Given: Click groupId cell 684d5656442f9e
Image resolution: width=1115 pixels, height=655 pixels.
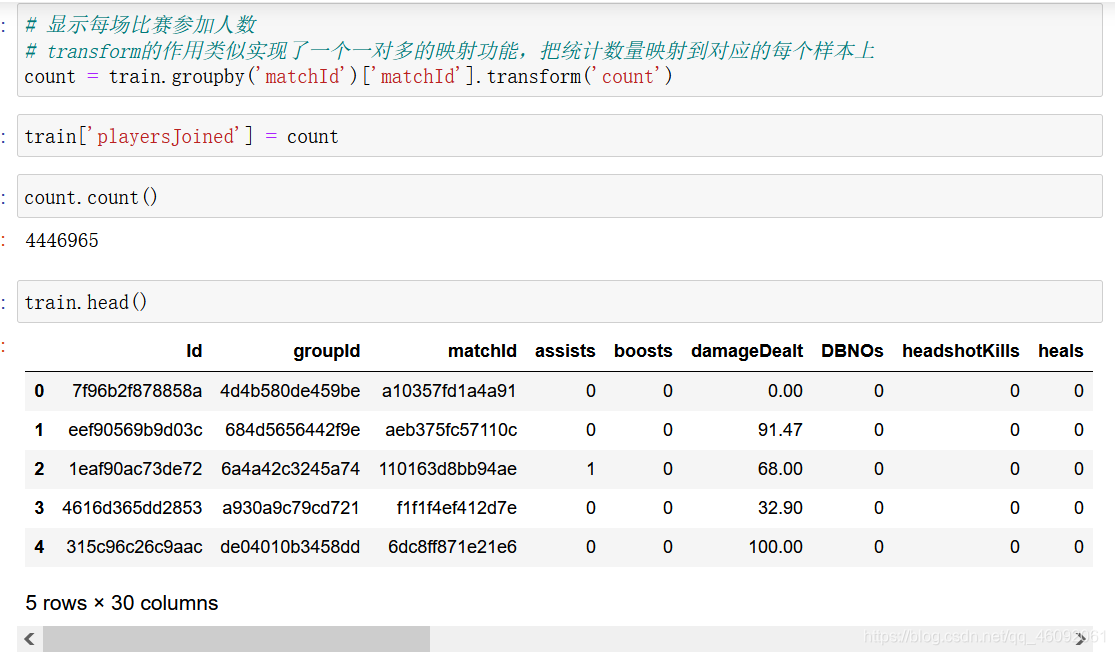Looking at the screenshot, I should [292, 430].
